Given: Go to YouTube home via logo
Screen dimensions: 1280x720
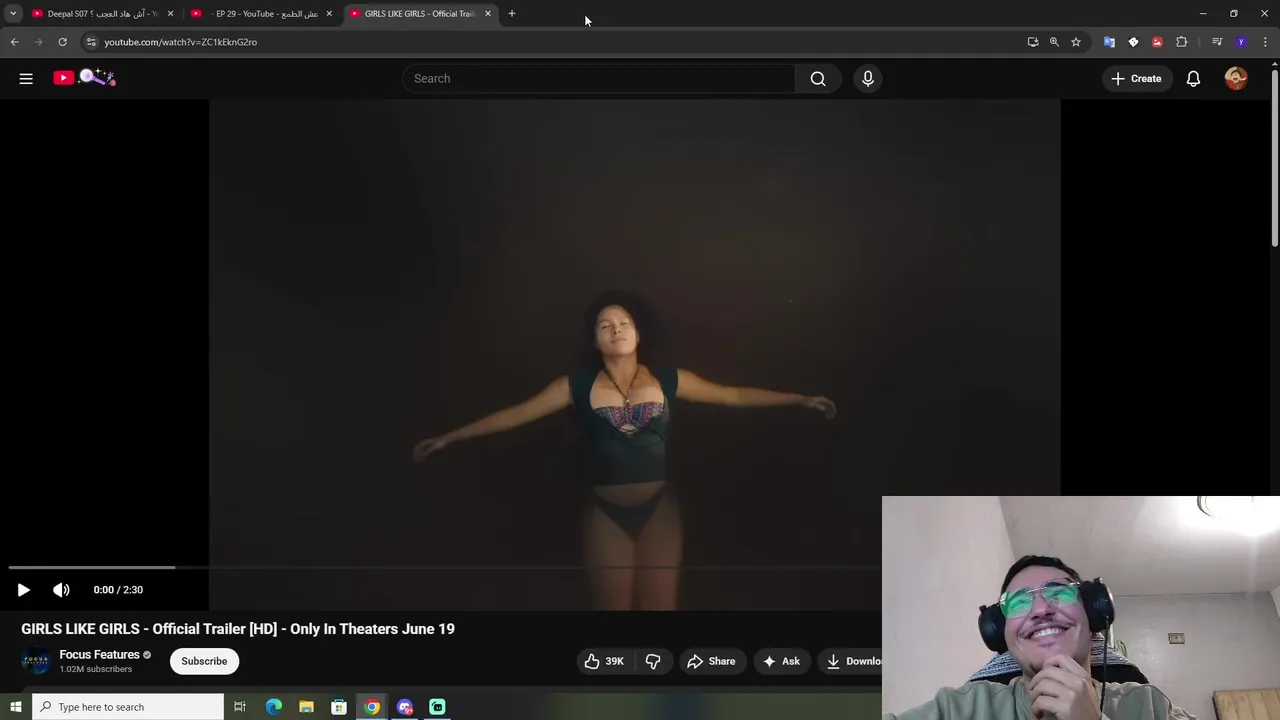Looking at the screenshot, I should coord(85,78).
